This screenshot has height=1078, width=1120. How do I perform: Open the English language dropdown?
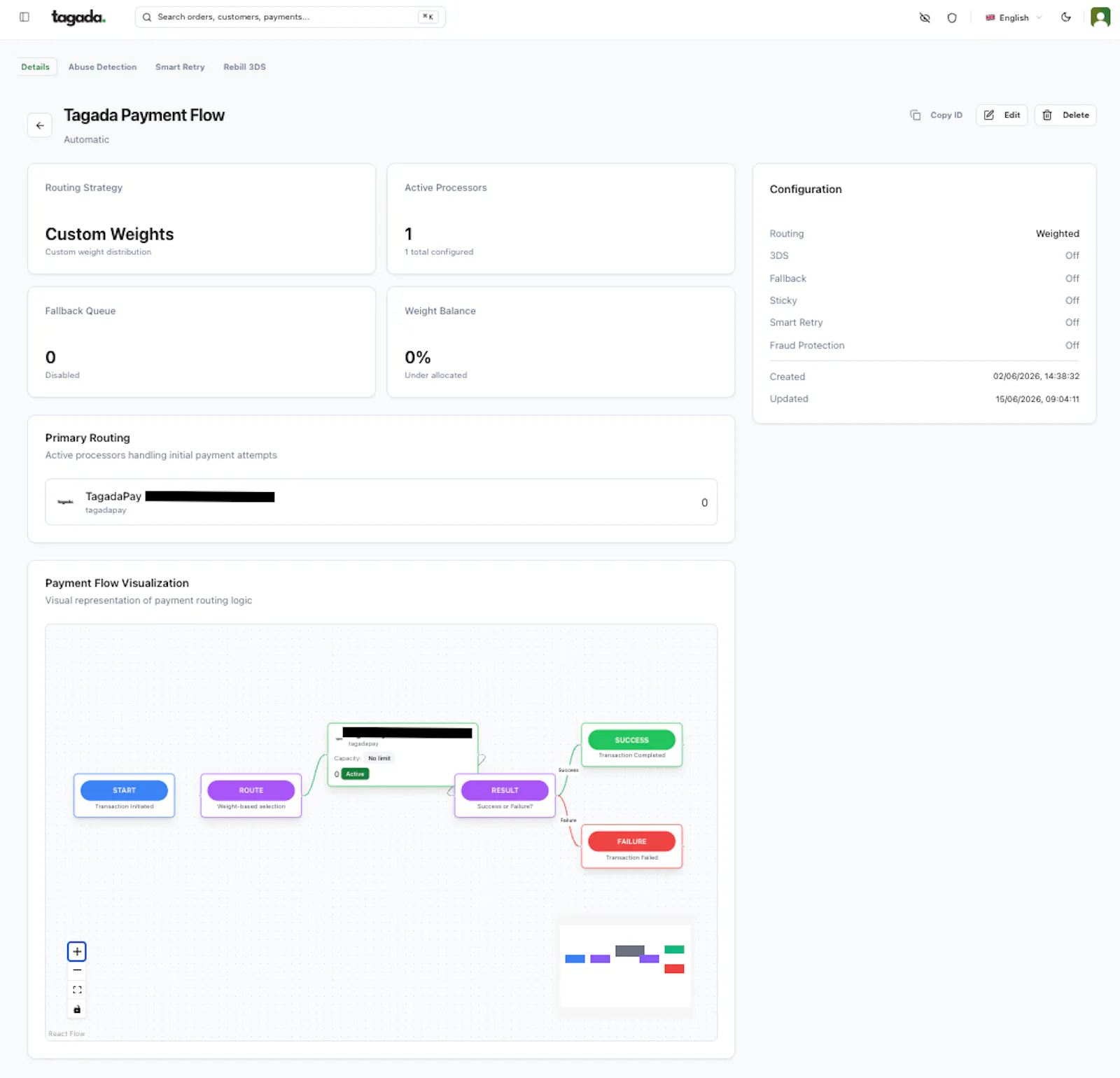[1014, 17]
